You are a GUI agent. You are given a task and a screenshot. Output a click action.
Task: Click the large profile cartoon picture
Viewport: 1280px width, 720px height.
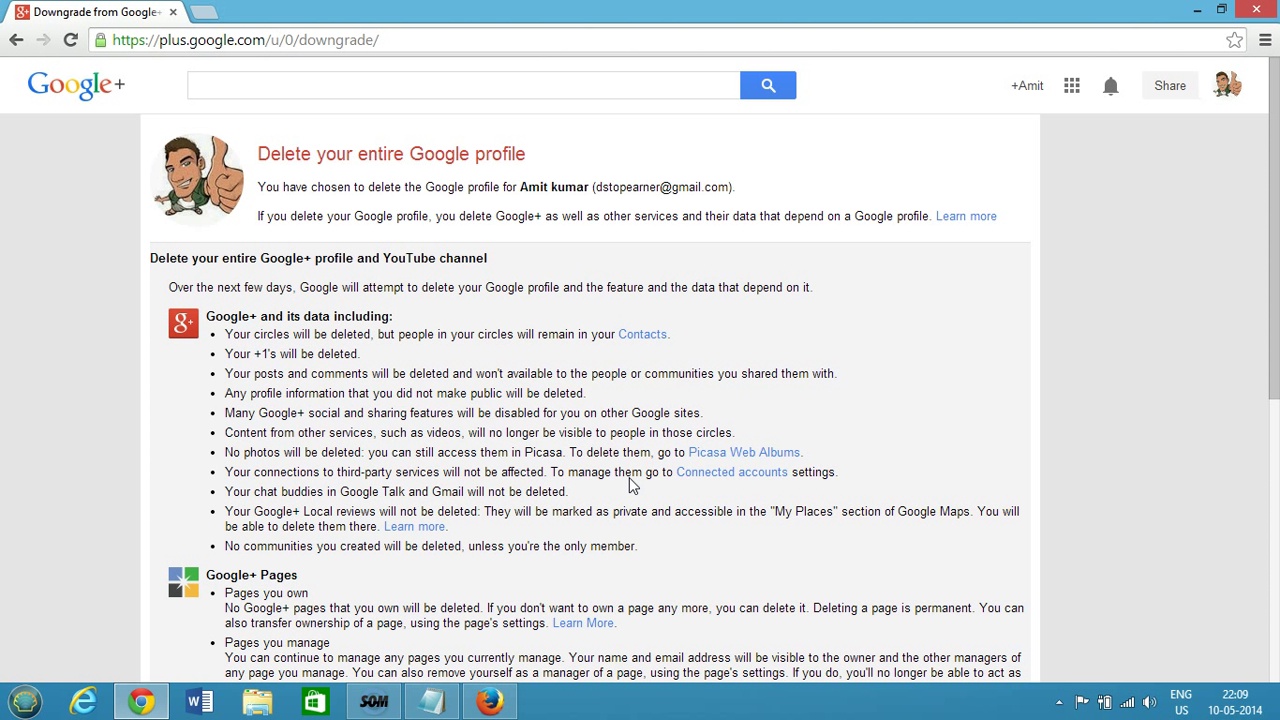[197, 178]
